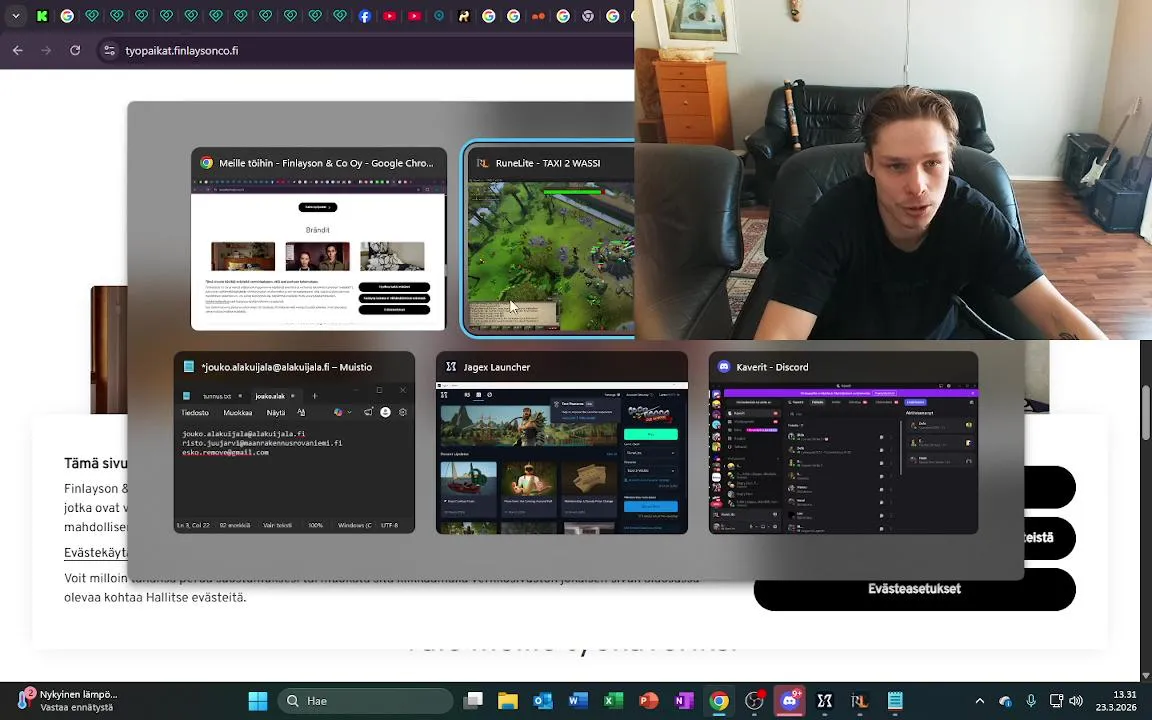Open the tab search dropdown arrow

(15, 15)
